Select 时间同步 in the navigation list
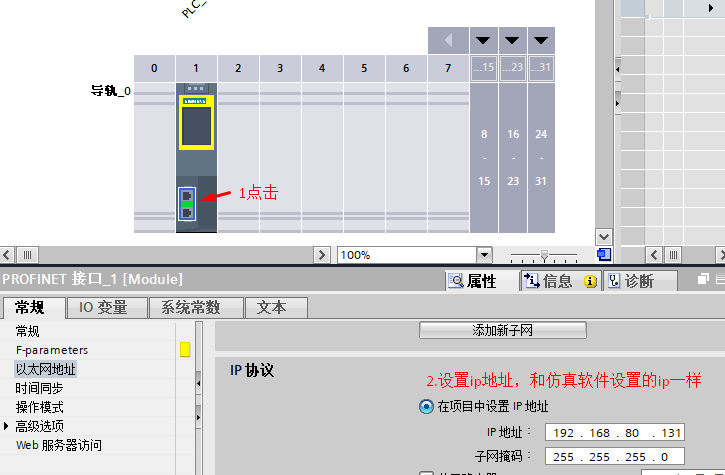Screen dimensions: 725x475 point(38,388)
